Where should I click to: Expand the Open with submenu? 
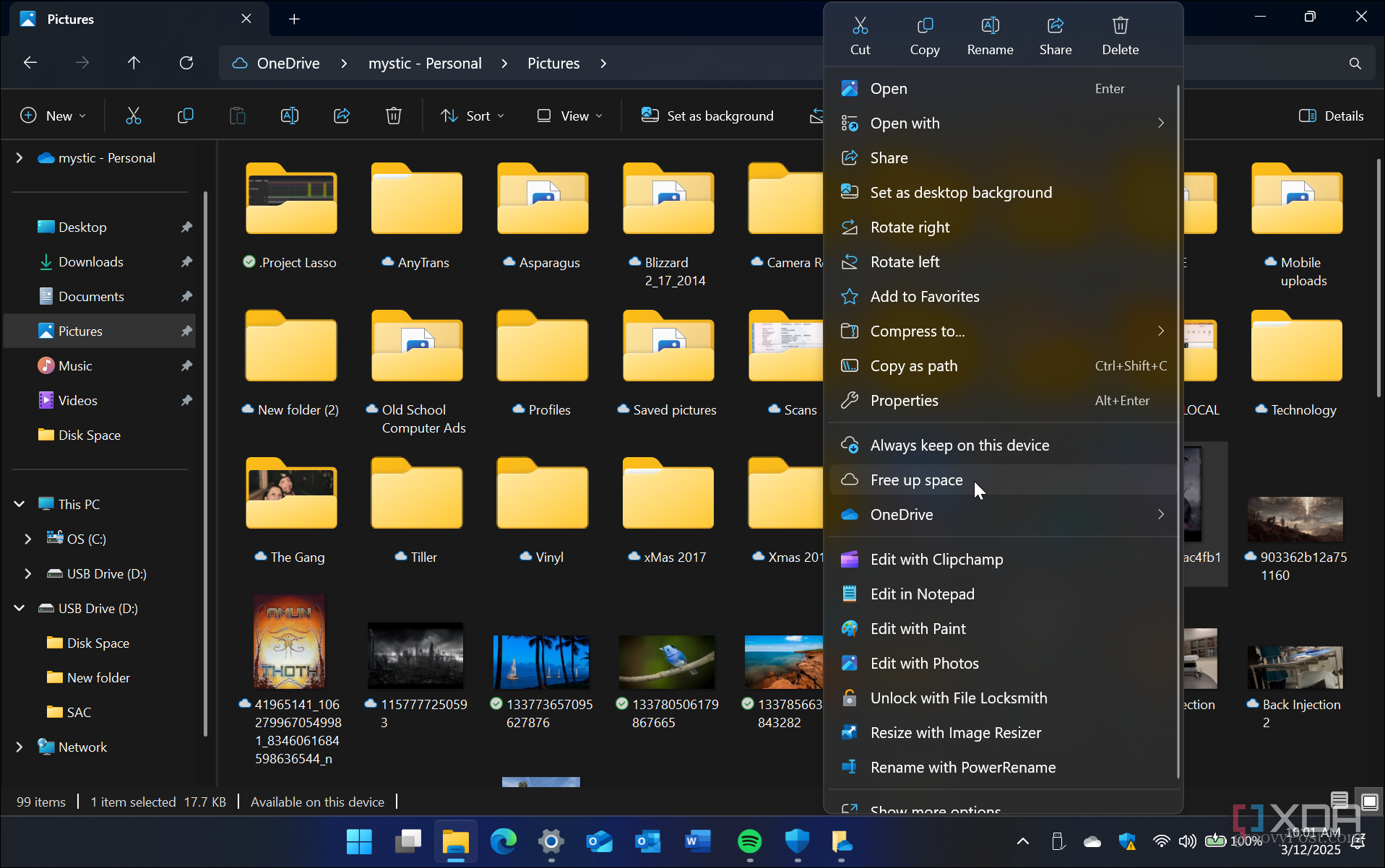[1160, 123]
